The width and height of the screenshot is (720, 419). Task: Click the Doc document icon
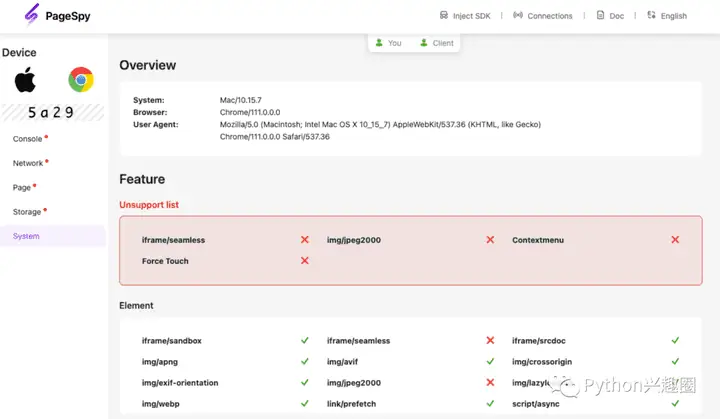(x=600, y=15)
